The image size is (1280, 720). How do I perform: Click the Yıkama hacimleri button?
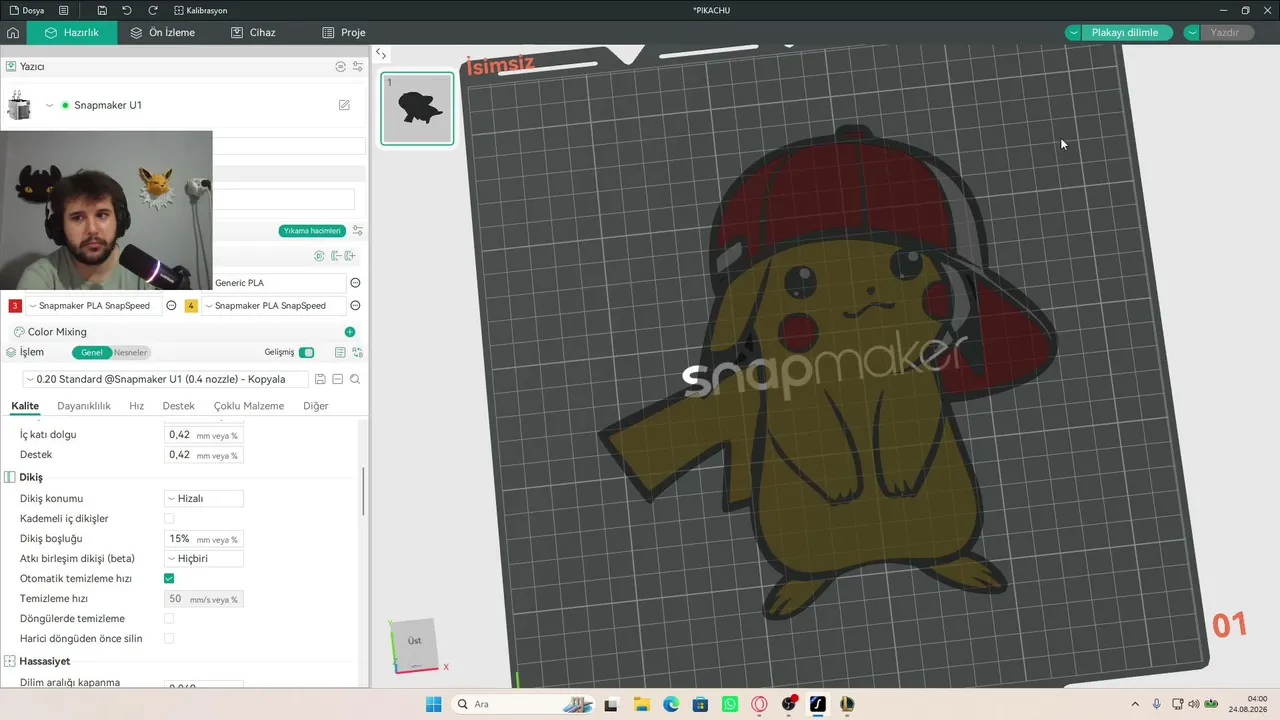point(312,231)
